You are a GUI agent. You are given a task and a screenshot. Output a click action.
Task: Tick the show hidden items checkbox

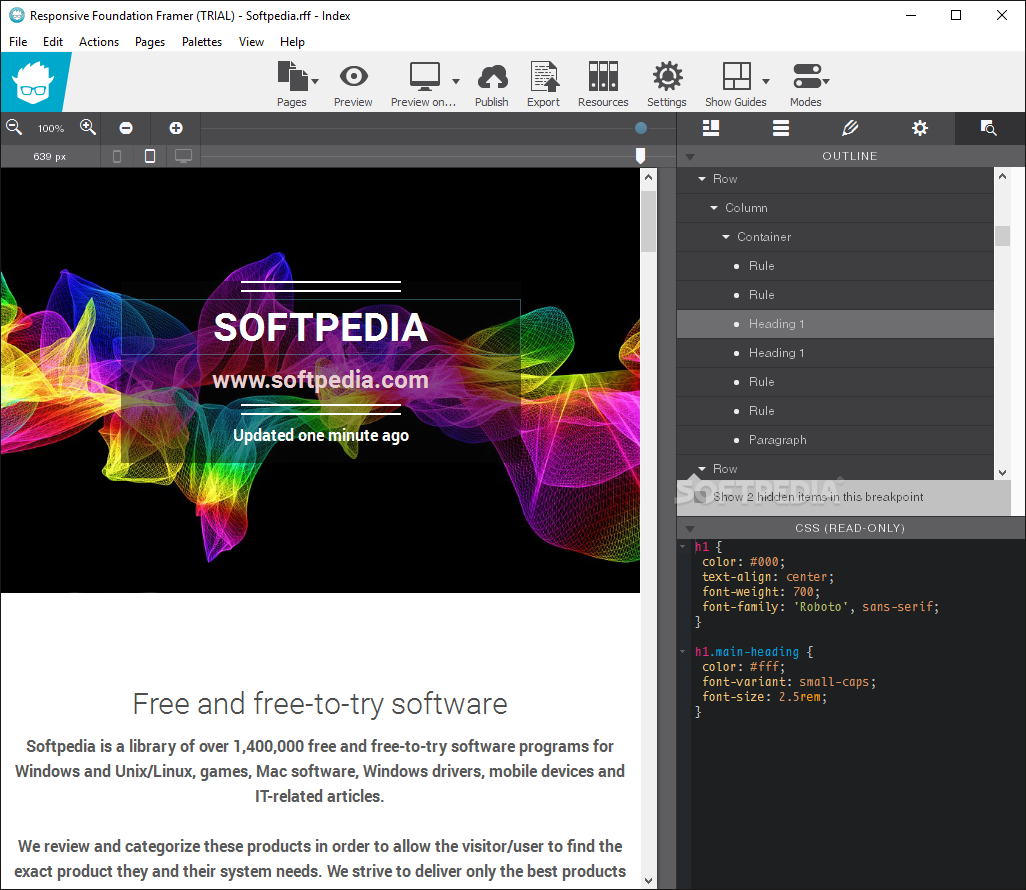pos(700,497)
